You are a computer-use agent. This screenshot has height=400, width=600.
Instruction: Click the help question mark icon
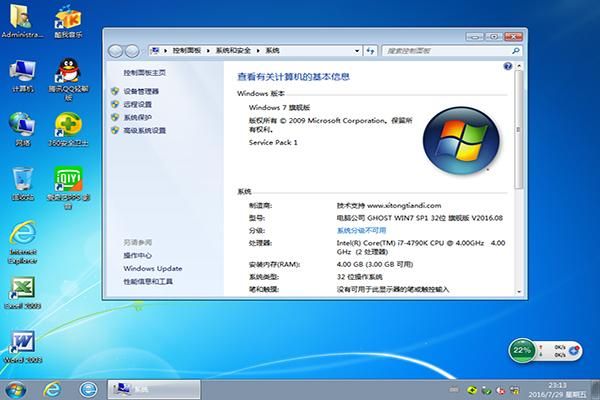coord(507,66)
